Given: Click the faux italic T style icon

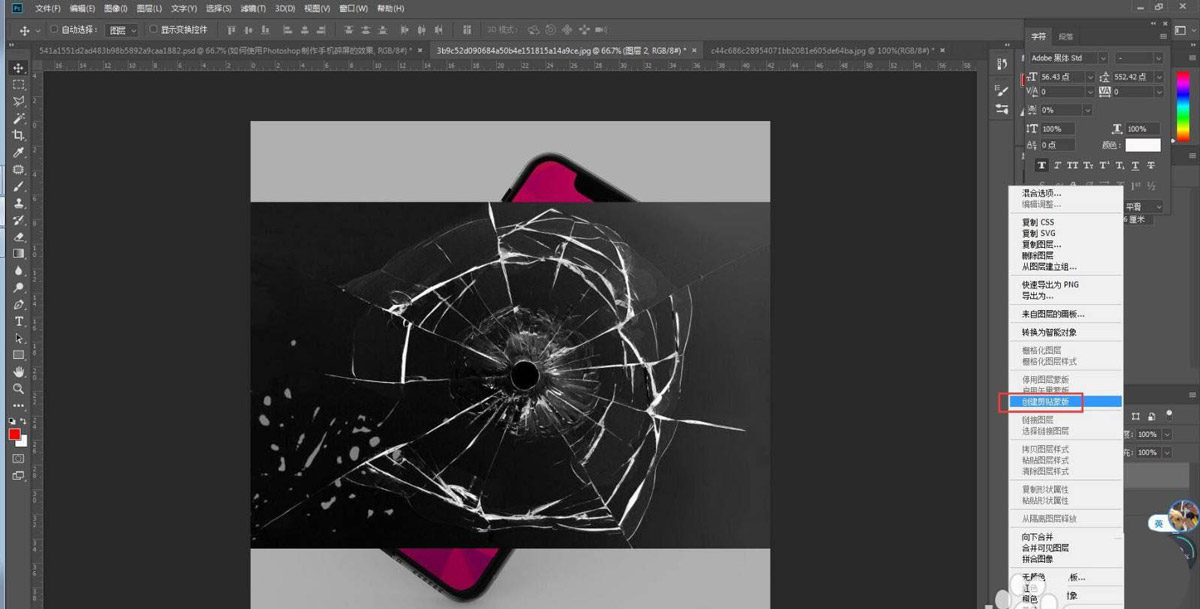Looking at the screenshot, I should point(1057,165).
